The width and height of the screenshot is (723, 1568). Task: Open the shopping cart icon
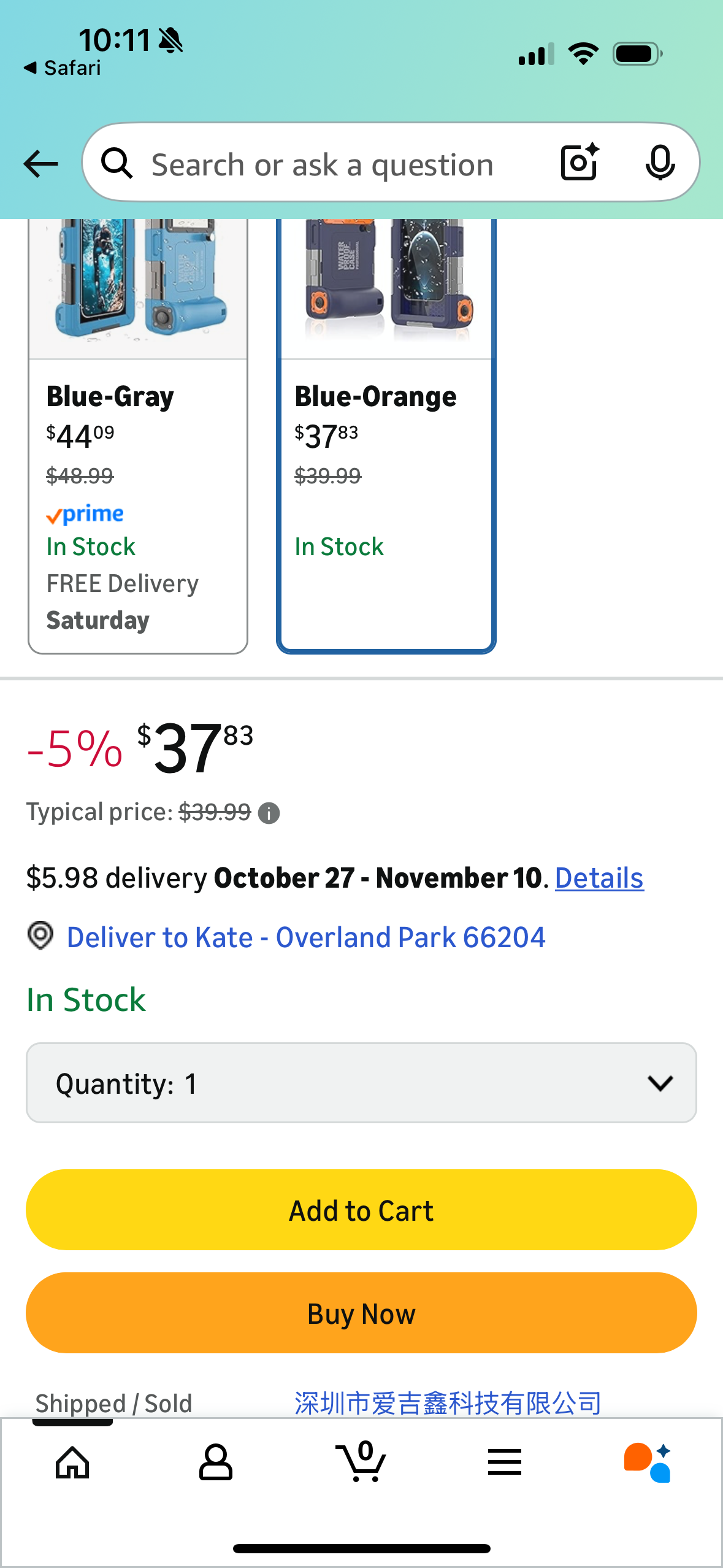click(361, 1462)
